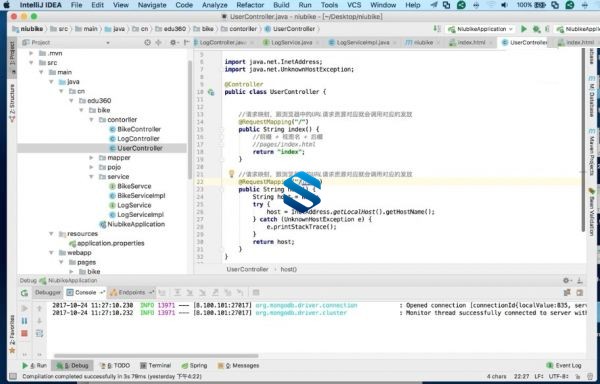
Task: Open BikeServce interface in project tree
Action: coord(130,186)
